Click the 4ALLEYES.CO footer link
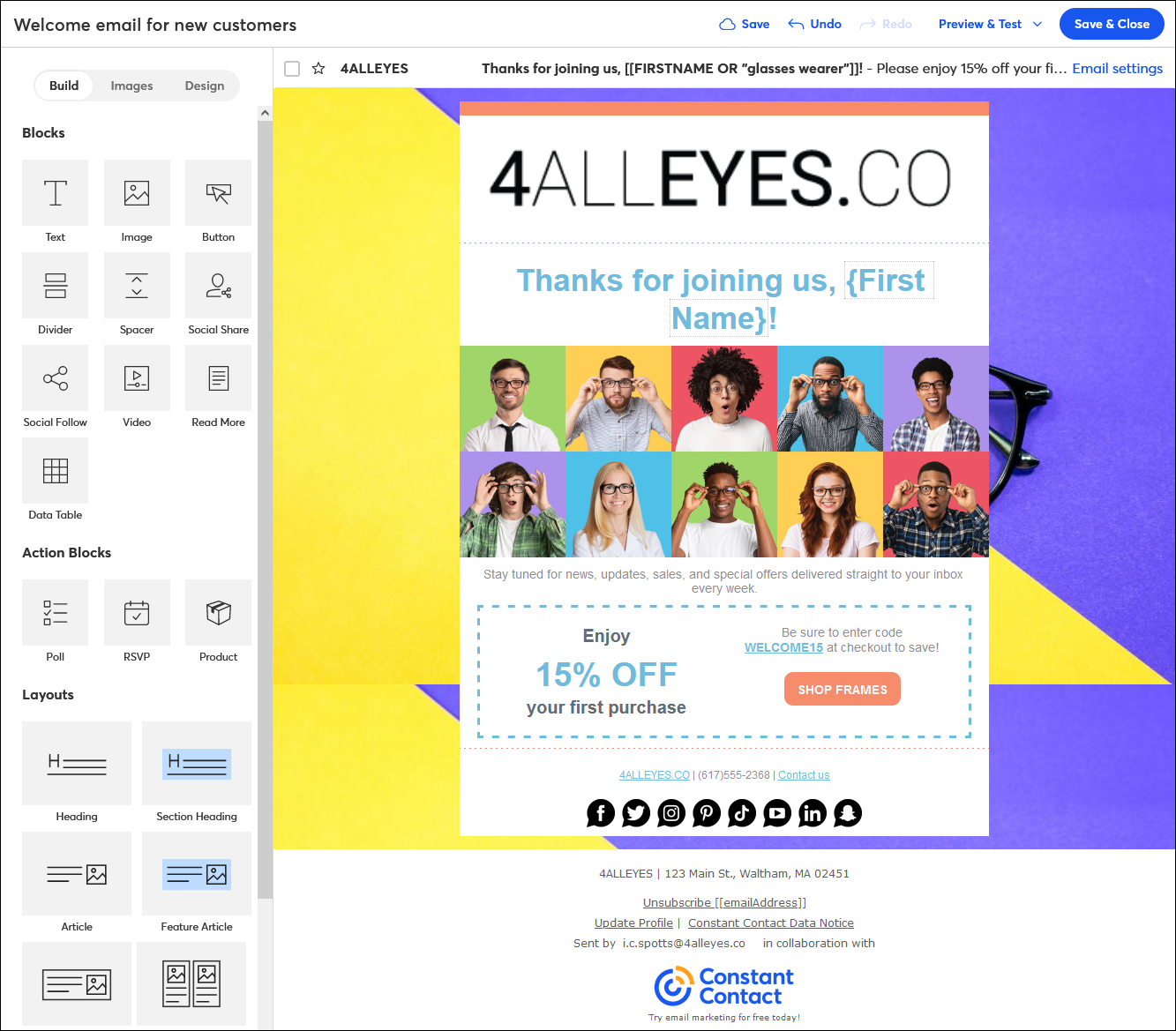1176x1031 pixels. [655, 775]
